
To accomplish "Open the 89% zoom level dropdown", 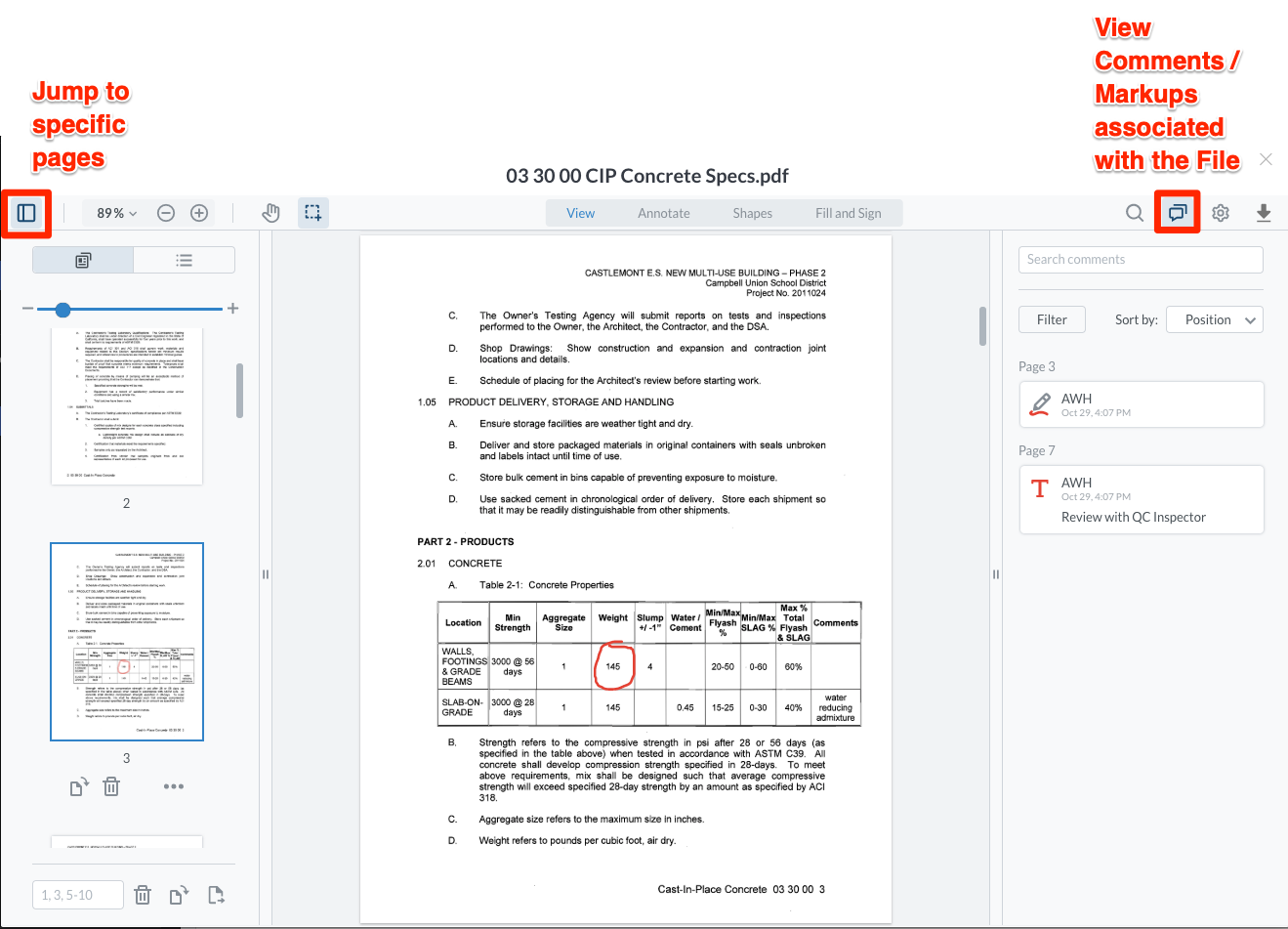I will pos(116,213).
